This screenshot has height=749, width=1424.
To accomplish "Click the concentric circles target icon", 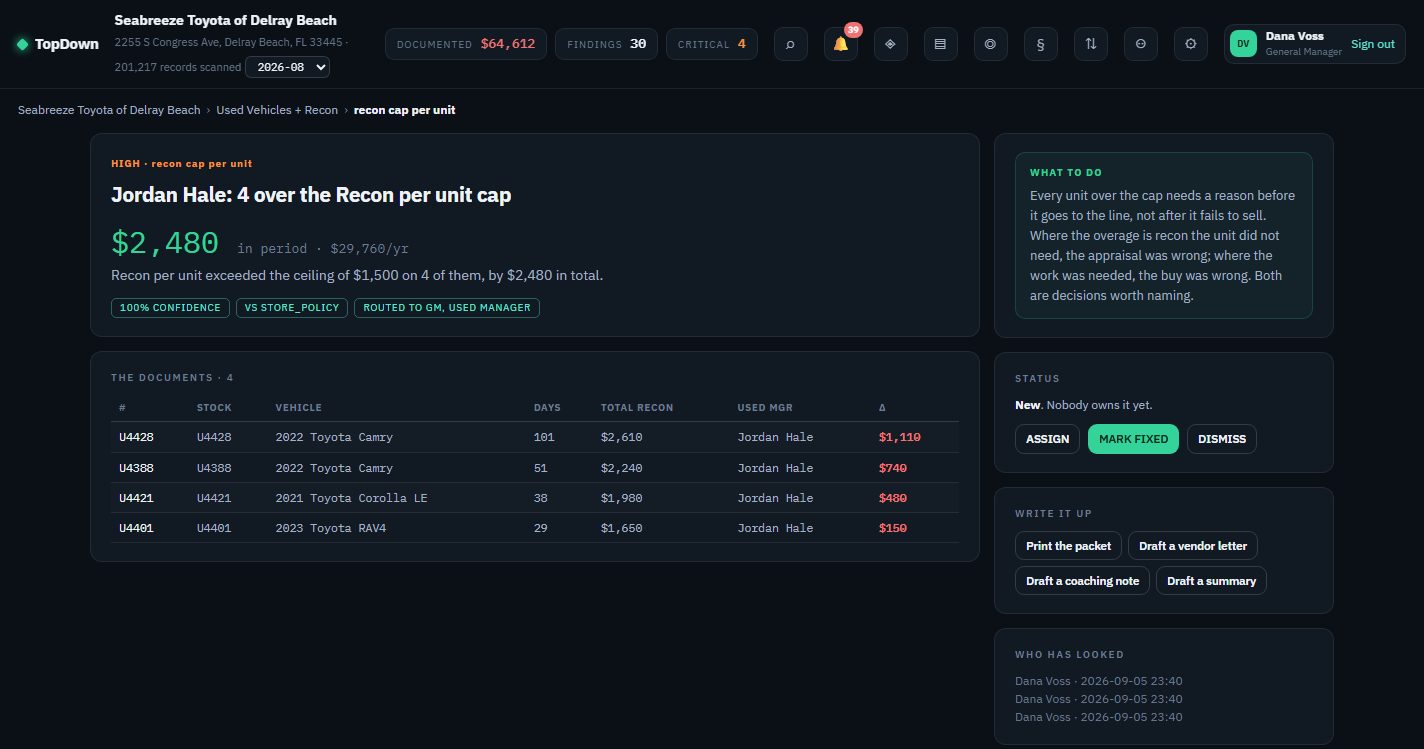I will 990,44.
